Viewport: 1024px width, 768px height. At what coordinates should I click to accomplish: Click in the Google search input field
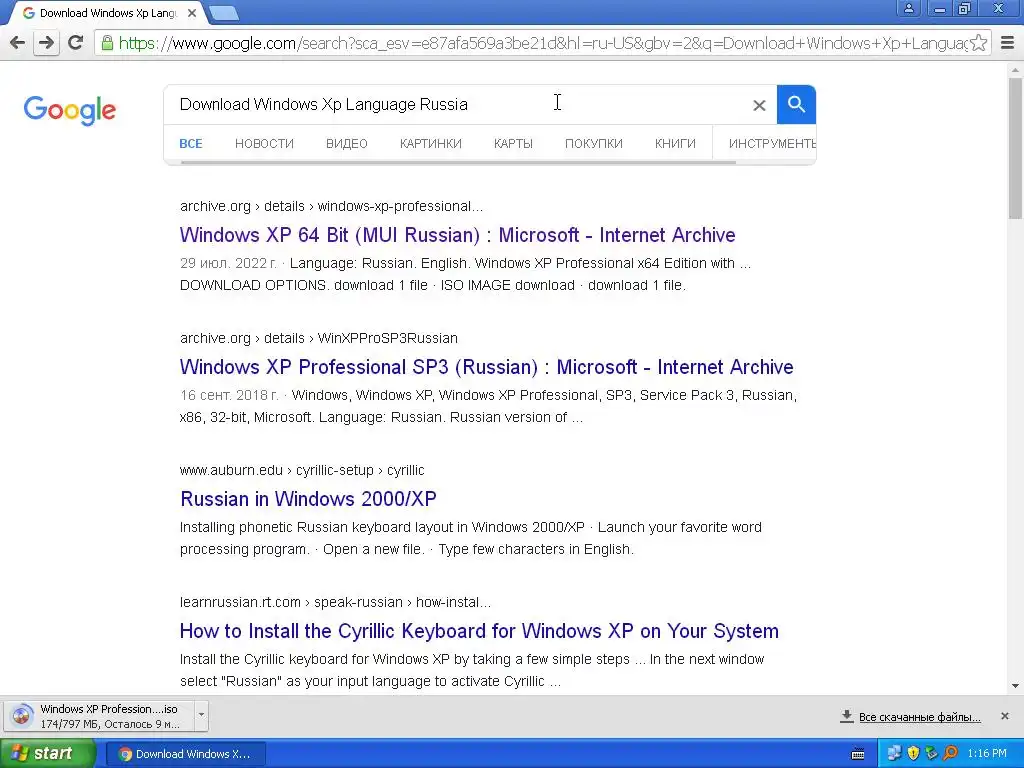(x=457, y=104)
